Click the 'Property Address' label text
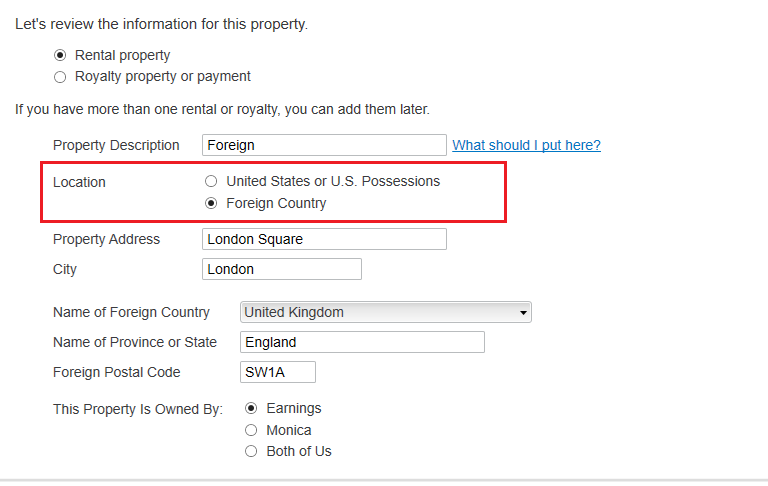The height and width of the screenshot is (486, 768). 106,239
